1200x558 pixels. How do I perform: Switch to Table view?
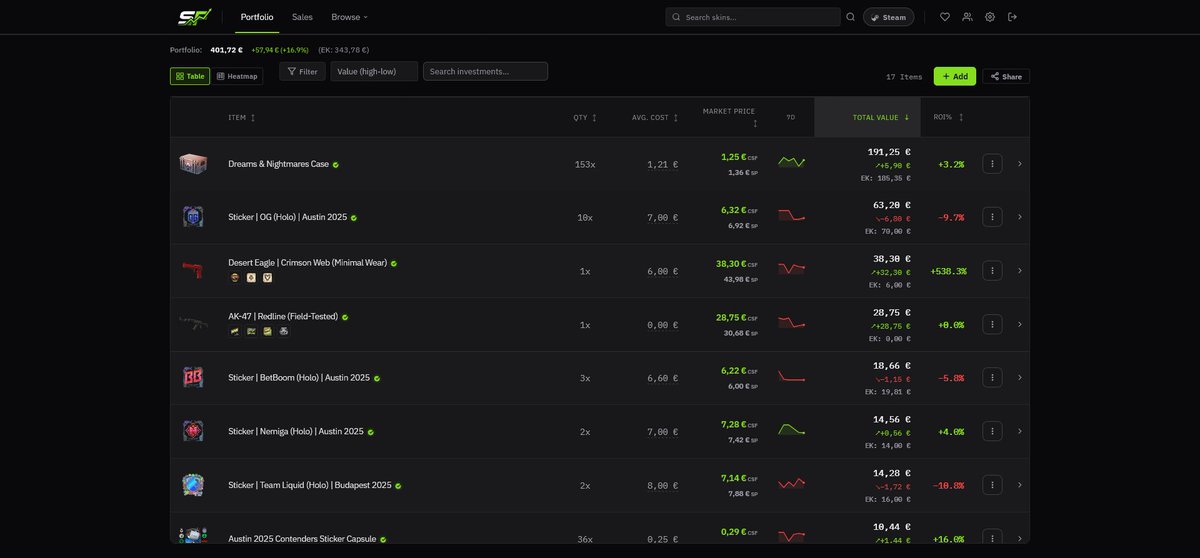click(190, 76)
